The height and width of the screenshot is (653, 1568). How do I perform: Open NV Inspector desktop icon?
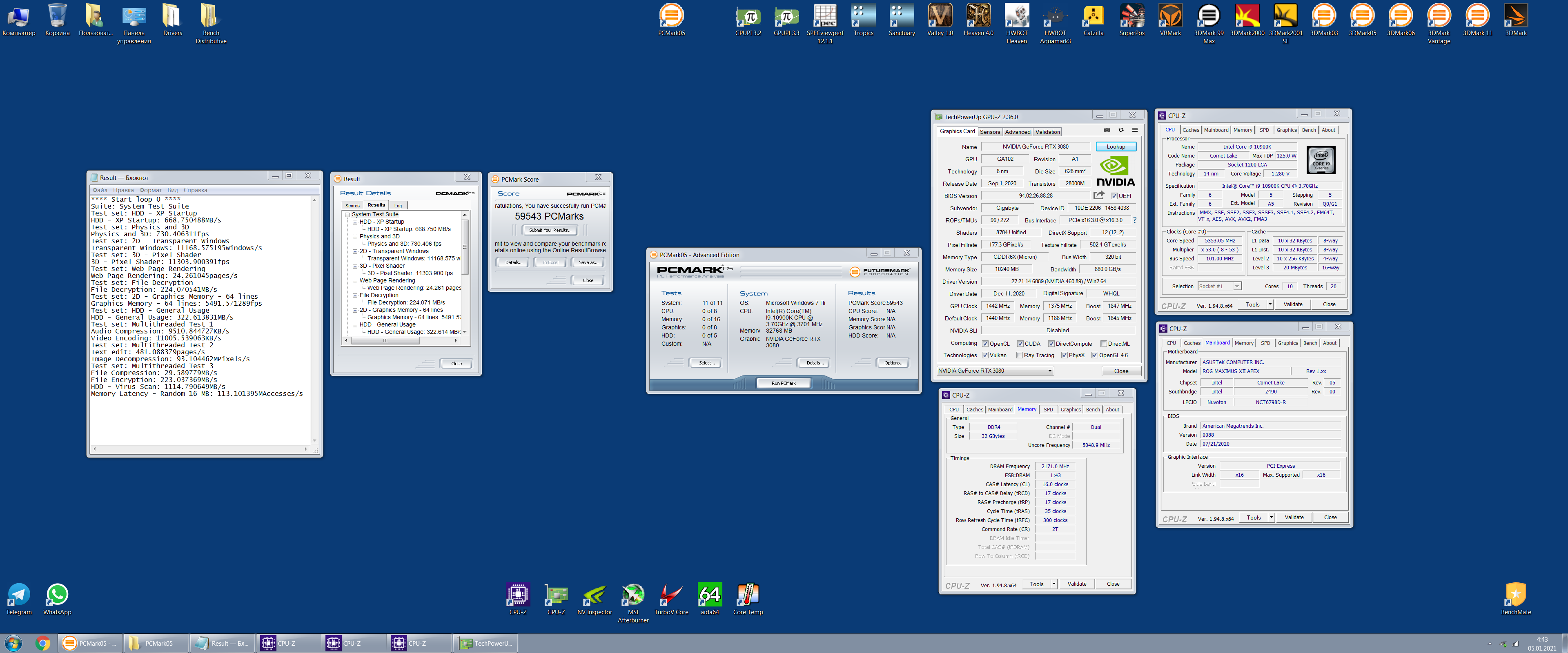pos(595,600)
